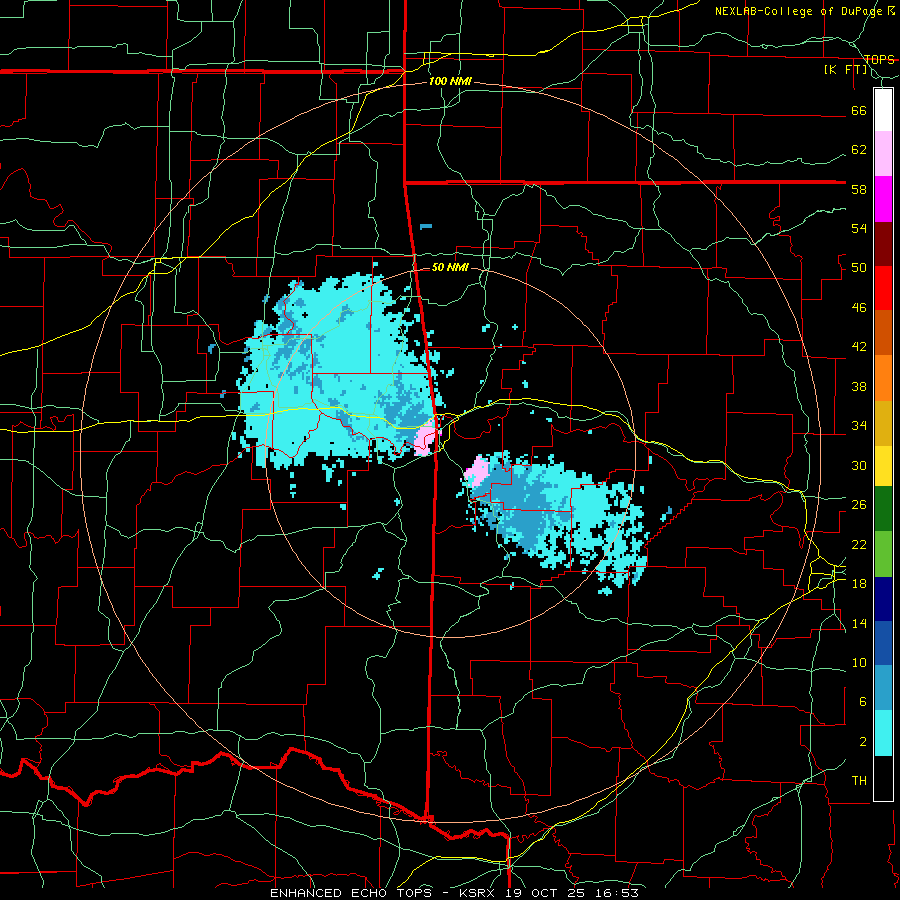Pick the steel light-blue legend swatch
The width and height of the screenshot is (900, 900).
point(883,688)
